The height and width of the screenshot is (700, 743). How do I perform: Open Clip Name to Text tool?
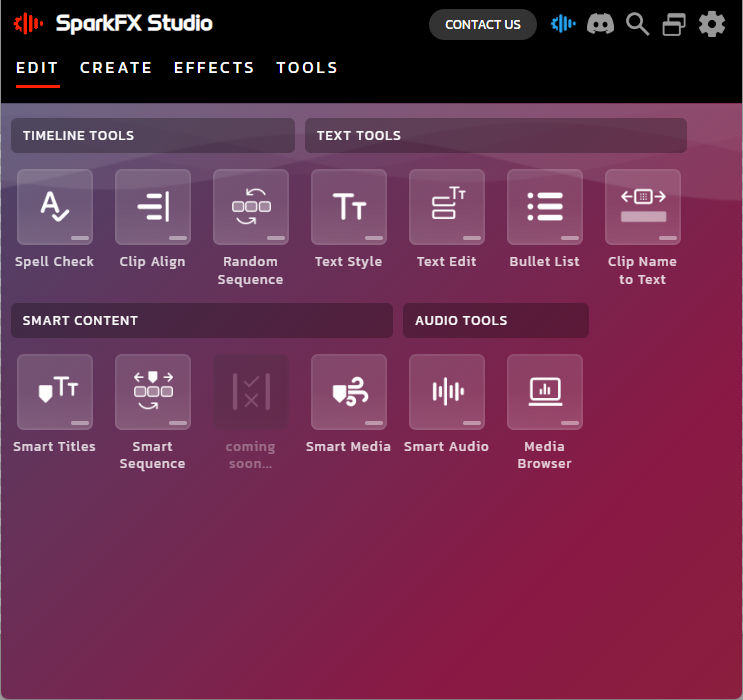pyautogui.click(x=643, y=207)
